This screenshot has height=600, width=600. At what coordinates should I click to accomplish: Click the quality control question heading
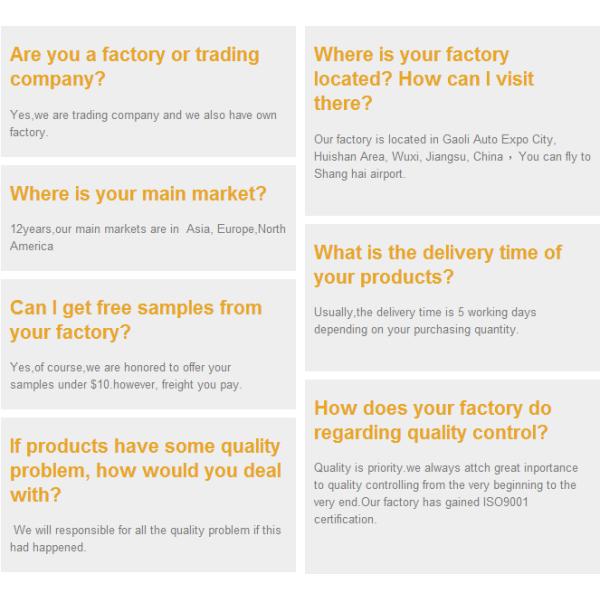pyautogui.click(x=432, y=420)
